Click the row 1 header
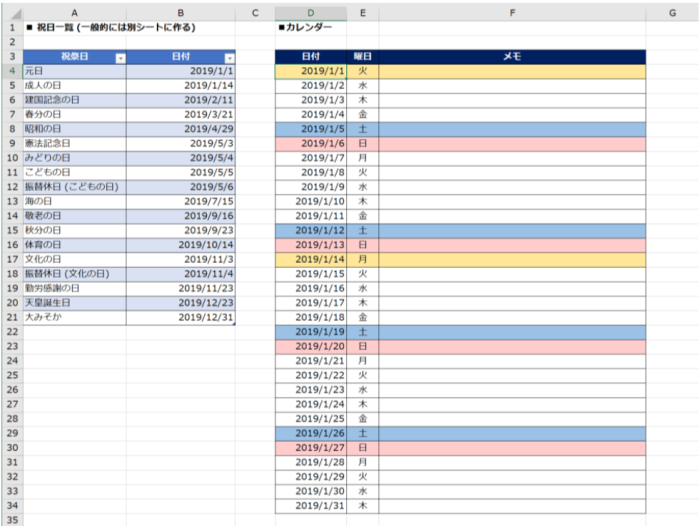 pyautogui.click(x=11, y=28)
